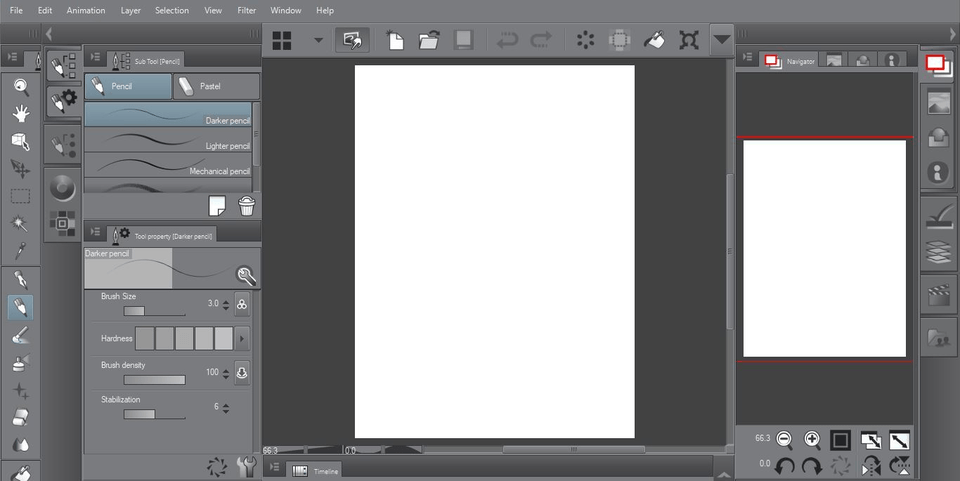The height and width of the screenshot is (481, 960).
Task: Select the Blend droplet tool
Action: coord(21,445)
